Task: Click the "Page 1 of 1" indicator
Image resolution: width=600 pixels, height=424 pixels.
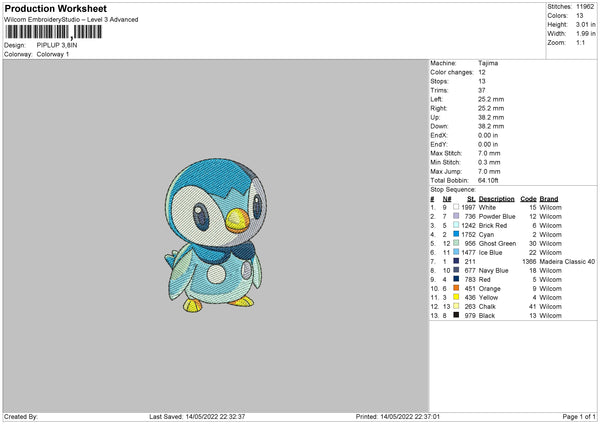Action: tap(579, 417)
